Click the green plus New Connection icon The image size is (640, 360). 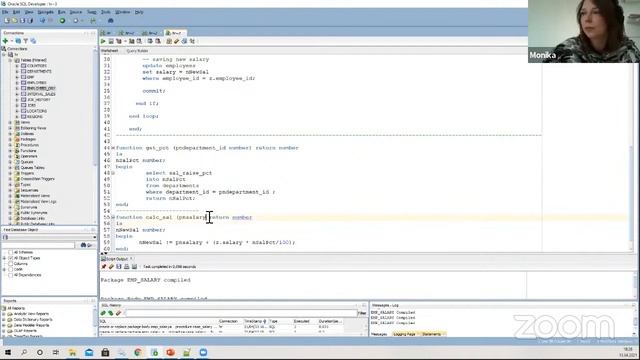[x=5, y=41]
